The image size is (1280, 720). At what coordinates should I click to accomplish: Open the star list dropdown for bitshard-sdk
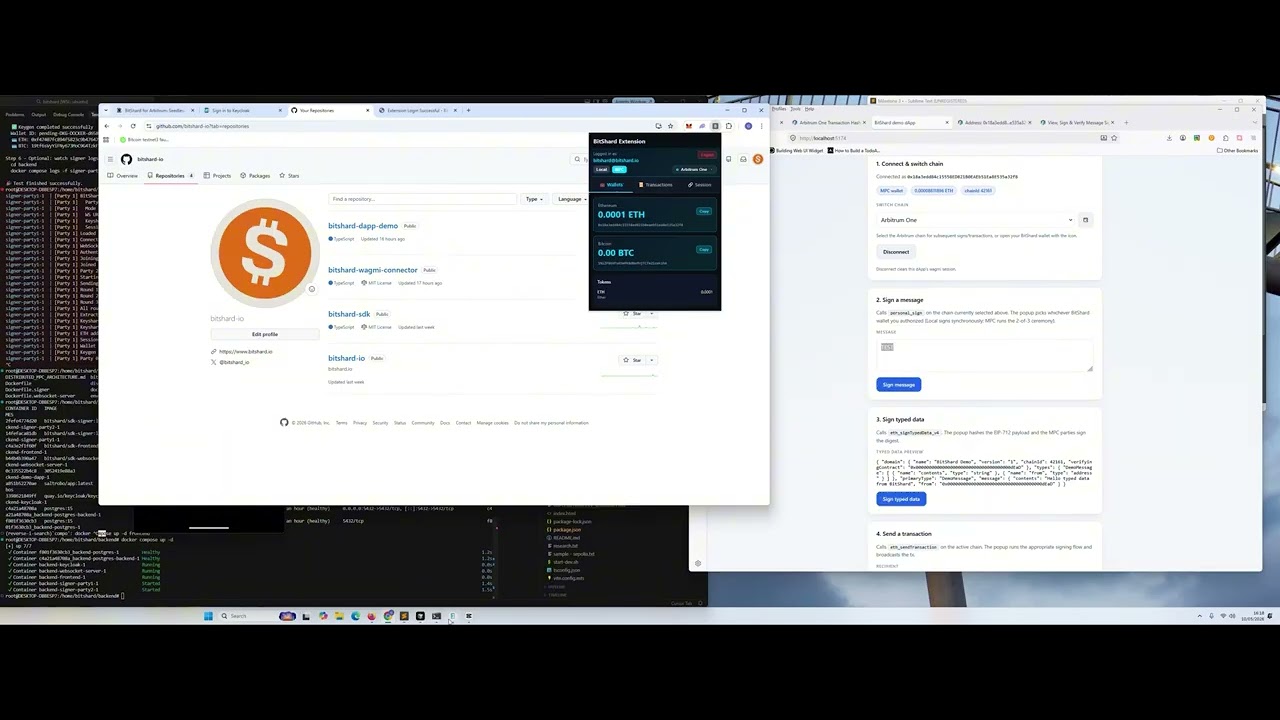pyautogui.click(x=651, y=314)
